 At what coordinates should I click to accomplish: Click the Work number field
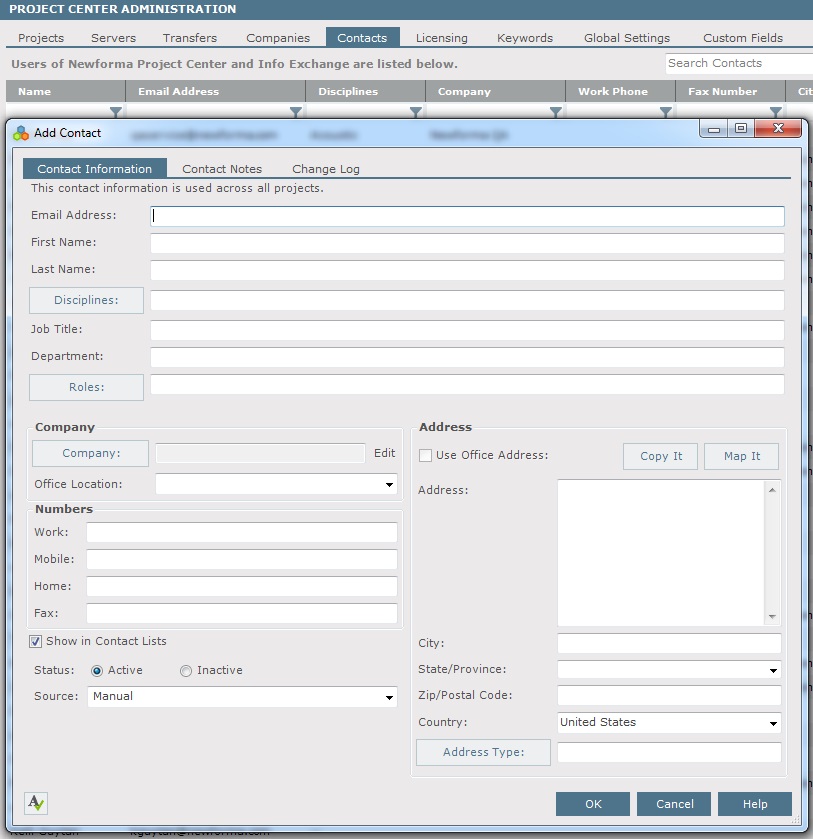(x=242, y=532)
